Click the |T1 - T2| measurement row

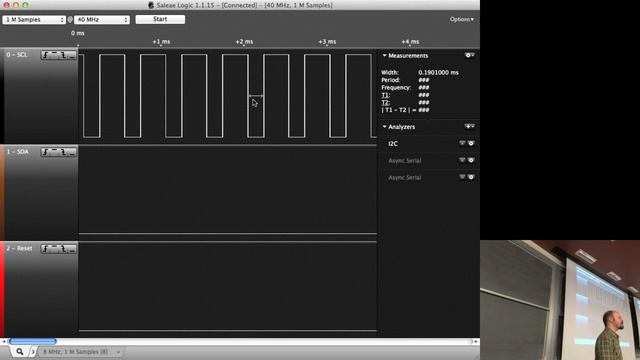405,110
